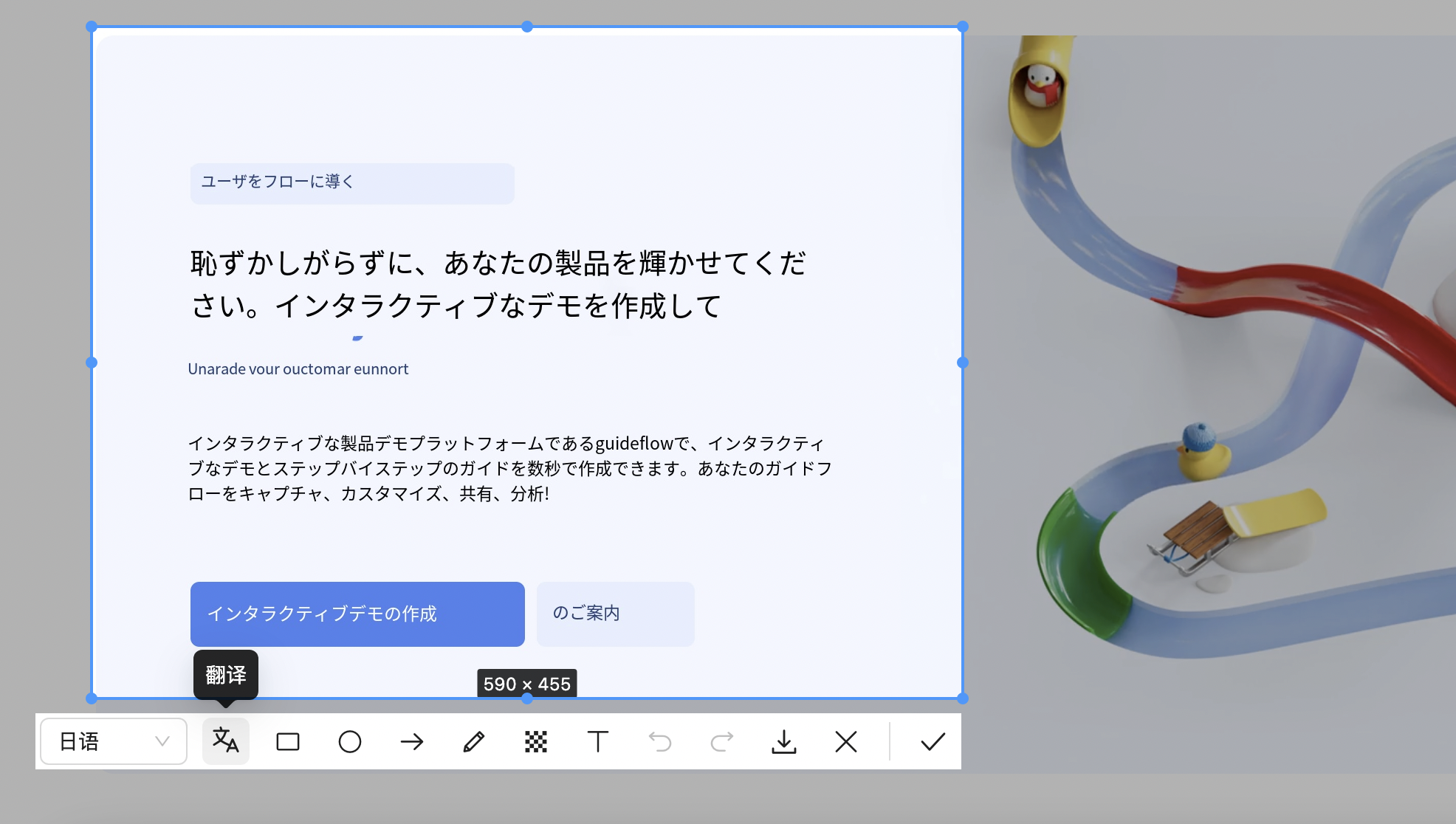This screenshot has height=824, width=1456.
Task: Cancel screenshot with X icon
Action: [845, 741]
